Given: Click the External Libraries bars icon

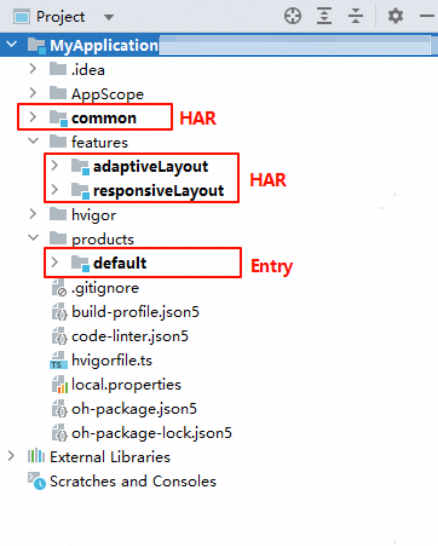Looking at the screenshot, I should click(x=36, y=456).
